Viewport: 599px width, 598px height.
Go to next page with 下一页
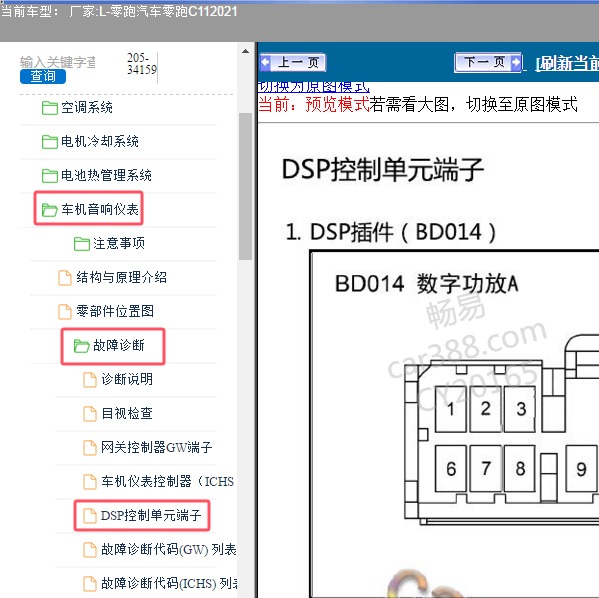(x=488, y=62)
